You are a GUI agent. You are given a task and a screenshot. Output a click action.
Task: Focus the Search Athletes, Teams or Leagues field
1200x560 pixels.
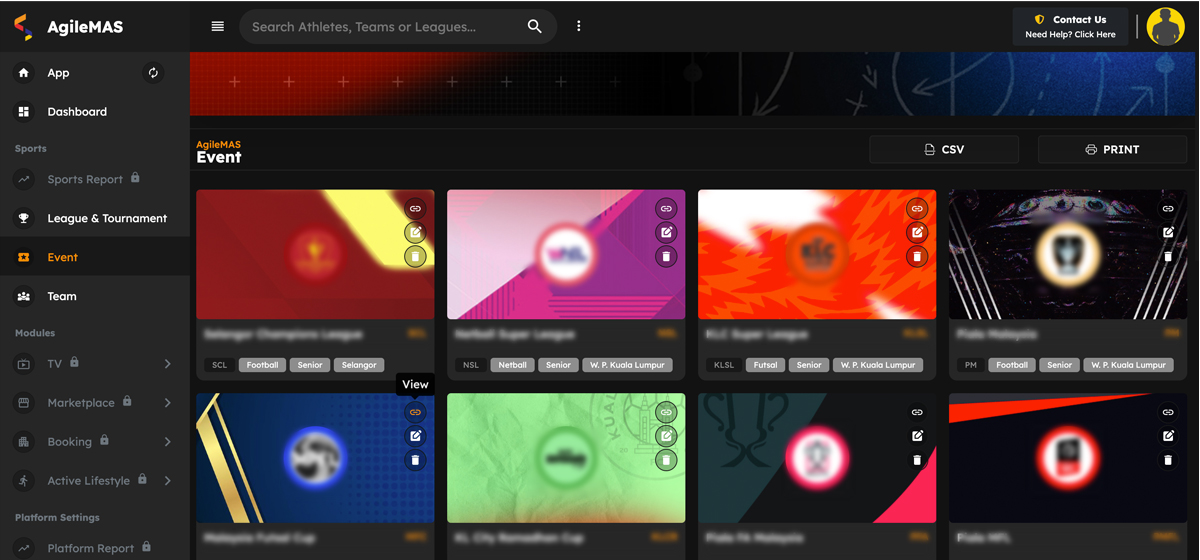(x=380, y=27)
